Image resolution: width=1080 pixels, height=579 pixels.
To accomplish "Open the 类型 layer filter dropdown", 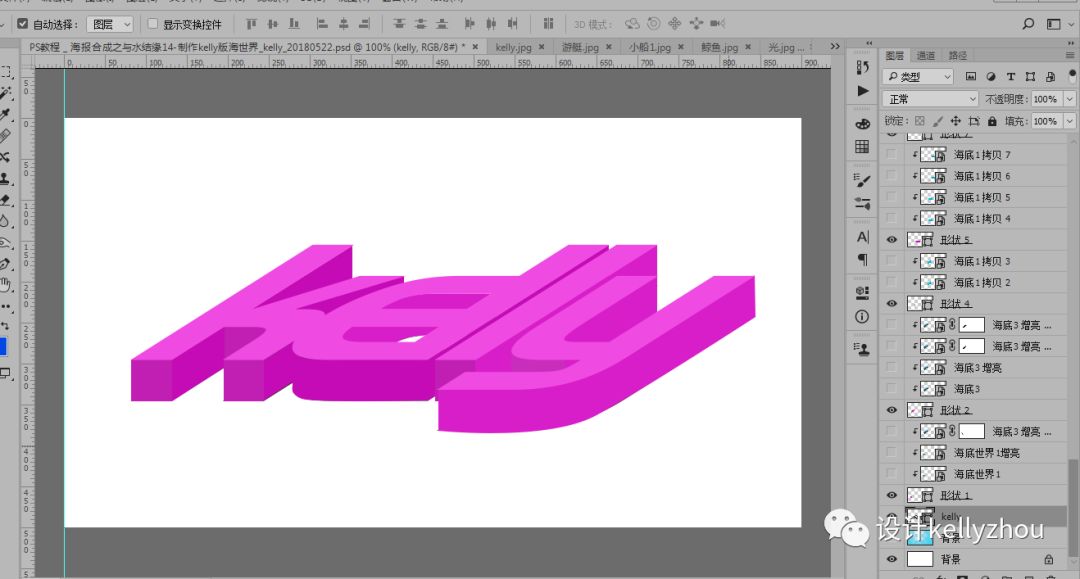I will (918, 76).
